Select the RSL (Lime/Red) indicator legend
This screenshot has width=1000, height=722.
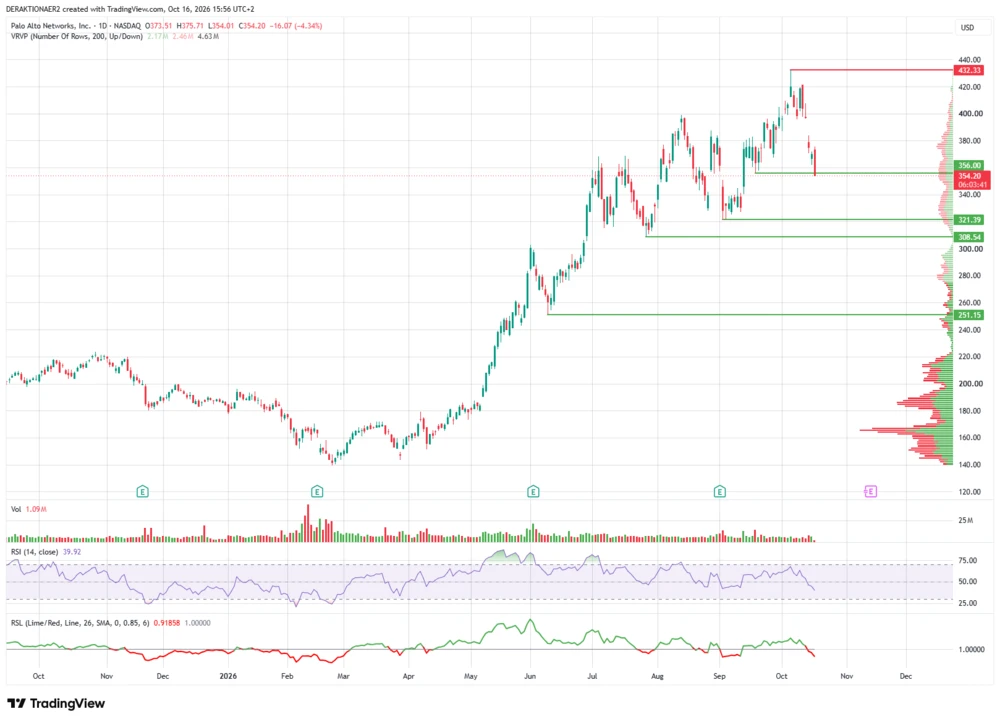pyautogui.click(x=80, y=623)
